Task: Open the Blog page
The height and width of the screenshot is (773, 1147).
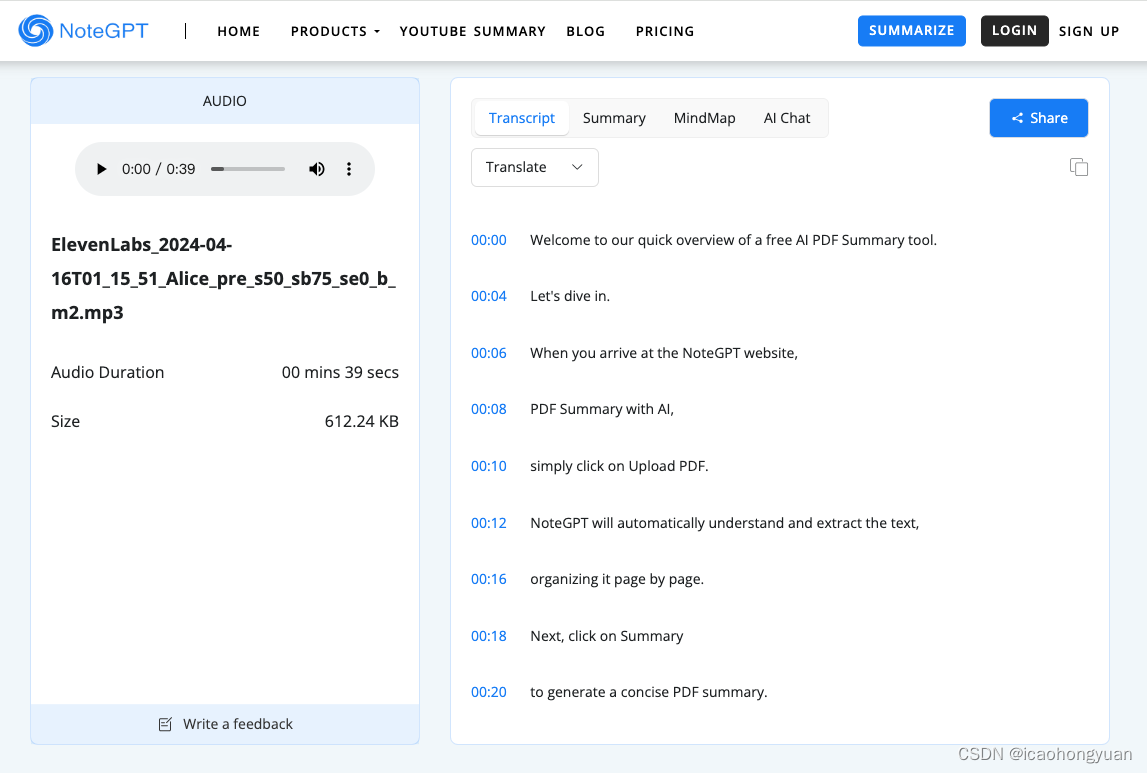Action: coord(585,31)
